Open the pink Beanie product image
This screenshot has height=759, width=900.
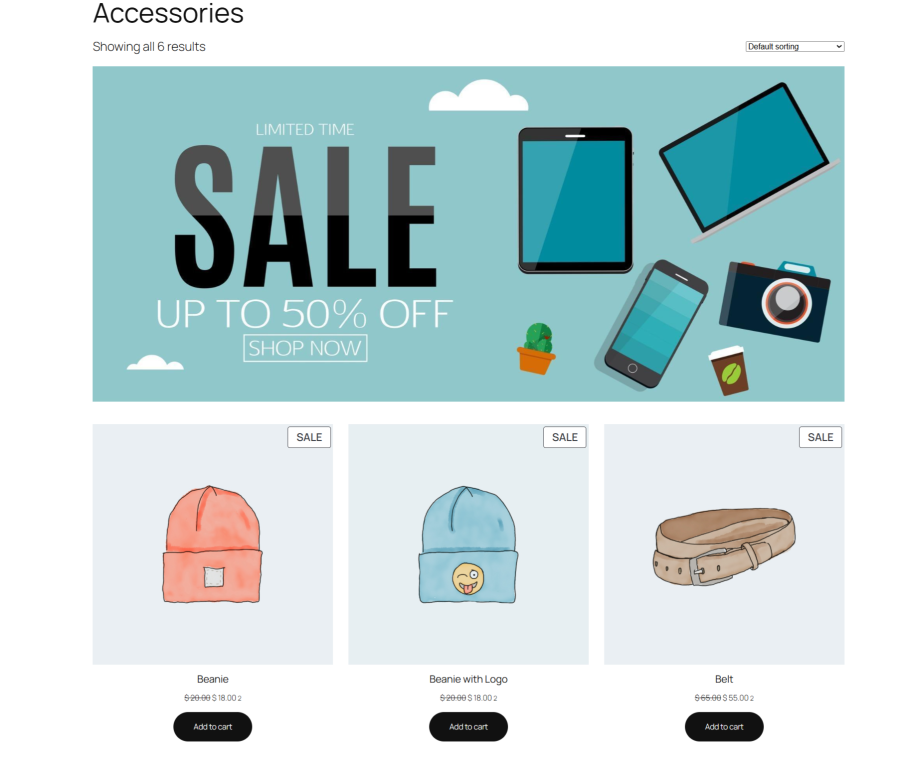point(212,544)
